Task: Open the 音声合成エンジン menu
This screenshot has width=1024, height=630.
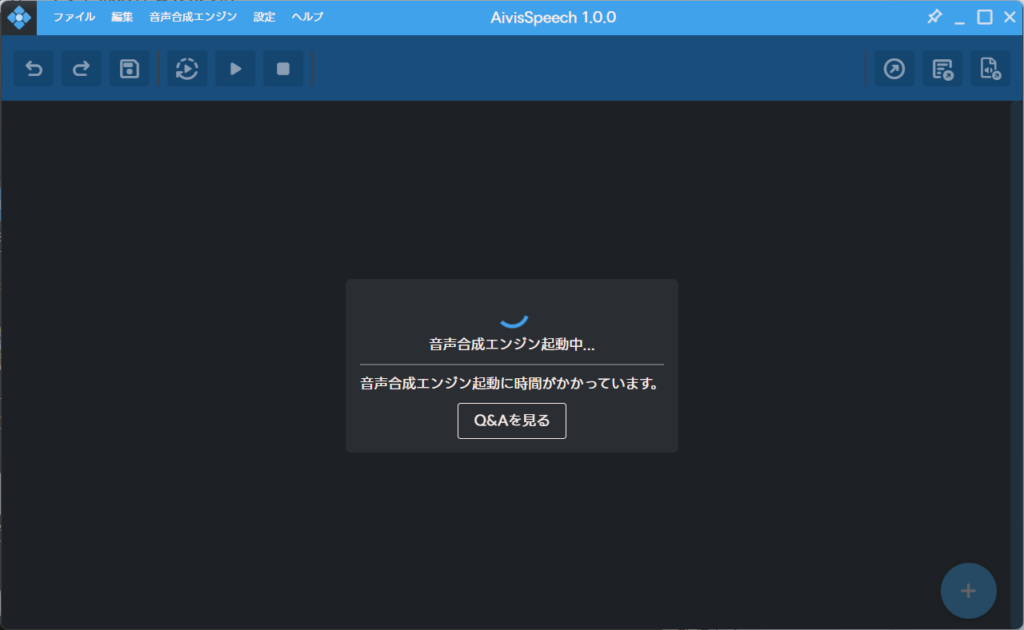Action: pyautogui.click(x=193, y=17)
